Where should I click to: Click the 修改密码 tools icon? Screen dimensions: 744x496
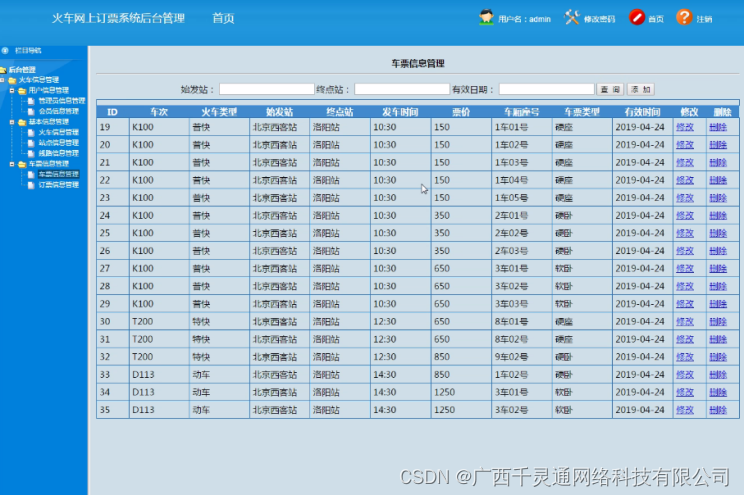pyautogui.click(x=572, y=18)
